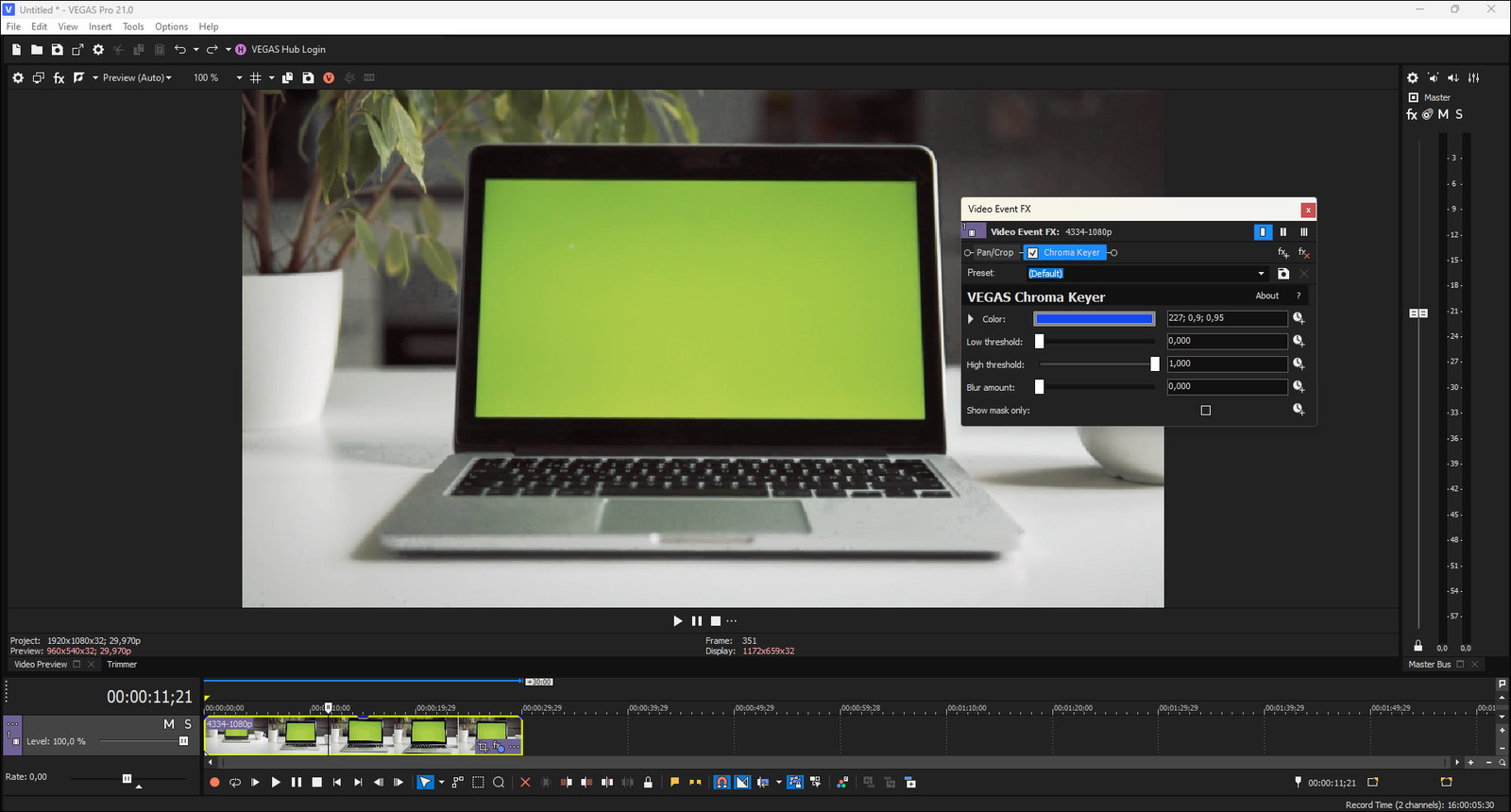This screenshot has height=812, width=1511.
Task: Mute the Master bus
Action: [1443, 114]
